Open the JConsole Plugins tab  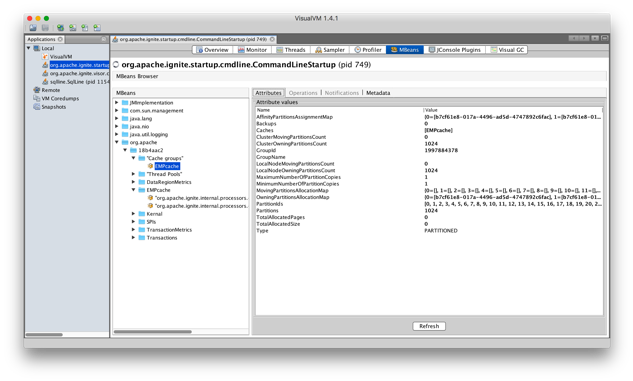[455, 50]
